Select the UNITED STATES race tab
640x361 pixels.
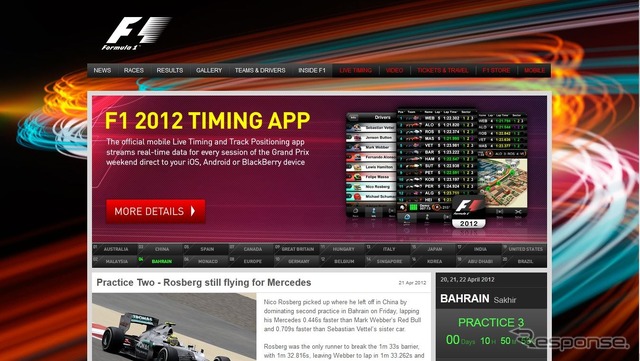[x=525, y=249]
